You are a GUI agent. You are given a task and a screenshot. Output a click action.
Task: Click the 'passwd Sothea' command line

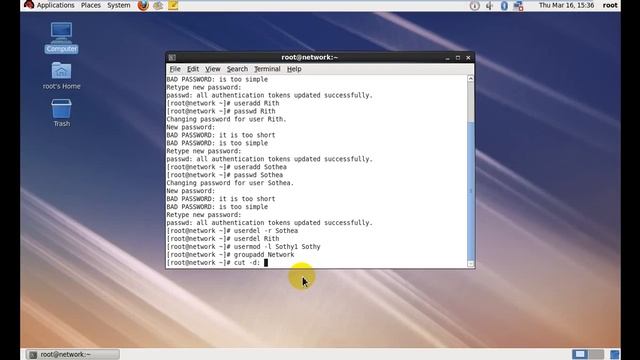pos(224,175)
